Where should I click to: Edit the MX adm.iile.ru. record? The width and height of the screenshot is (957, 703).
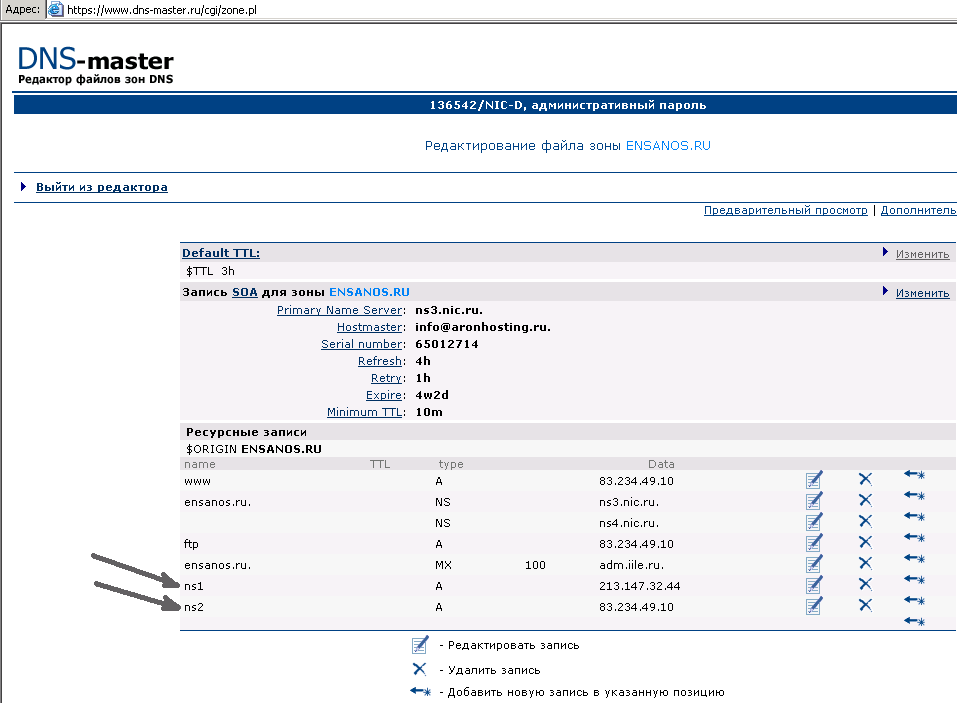point(814,564)
